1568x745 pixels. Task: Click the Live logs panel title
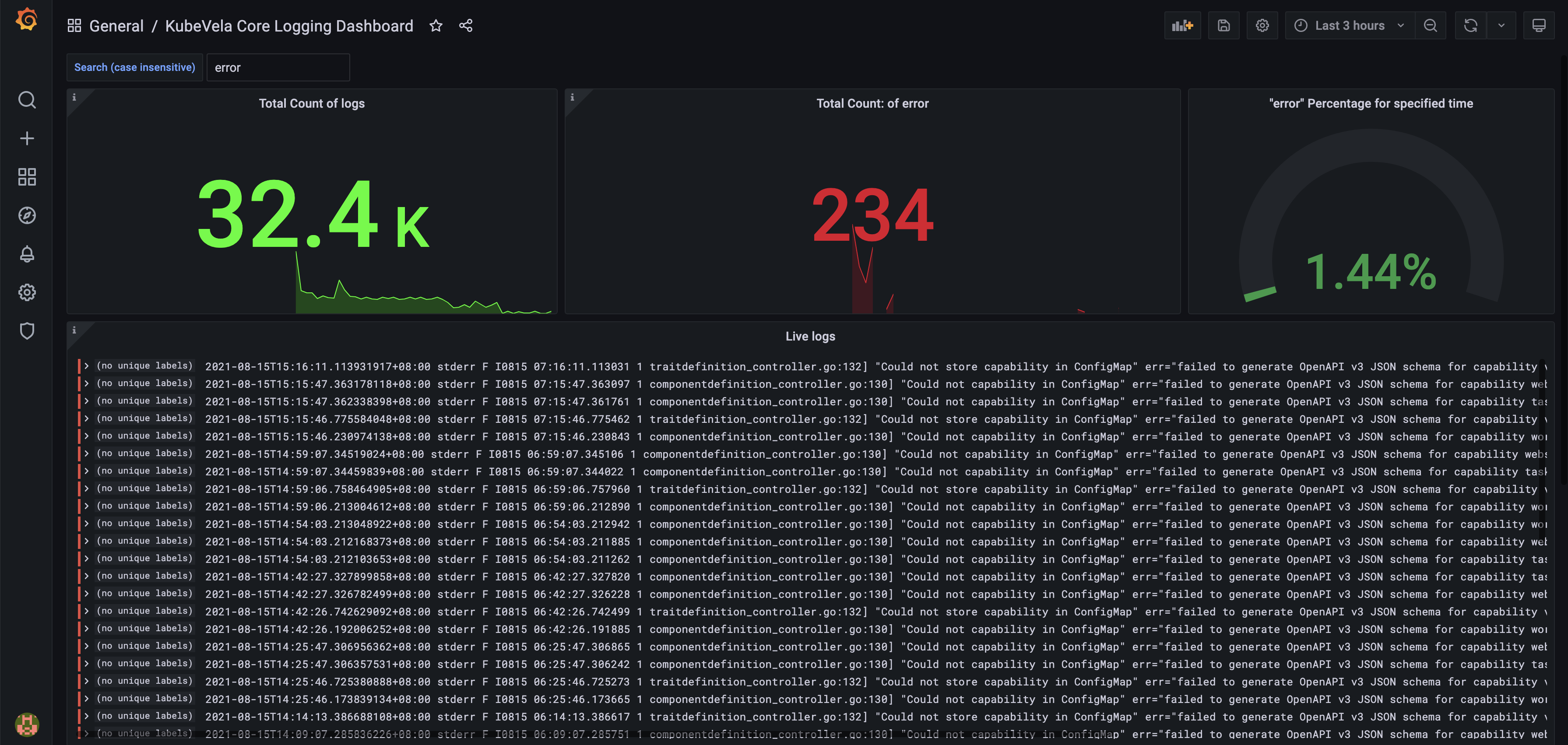pyautogui.click(x=809, y=336)
